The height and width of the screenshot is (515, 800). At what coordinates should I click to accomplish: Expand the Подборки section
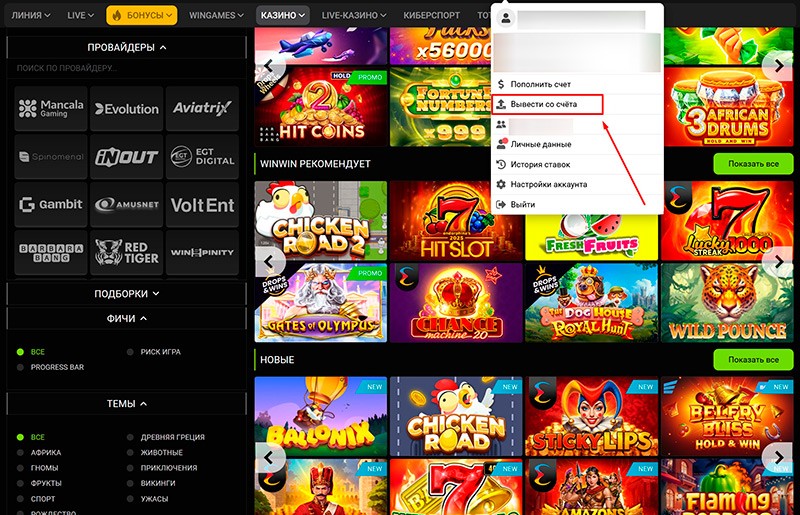pyautogui.click(x=127, y=293)
